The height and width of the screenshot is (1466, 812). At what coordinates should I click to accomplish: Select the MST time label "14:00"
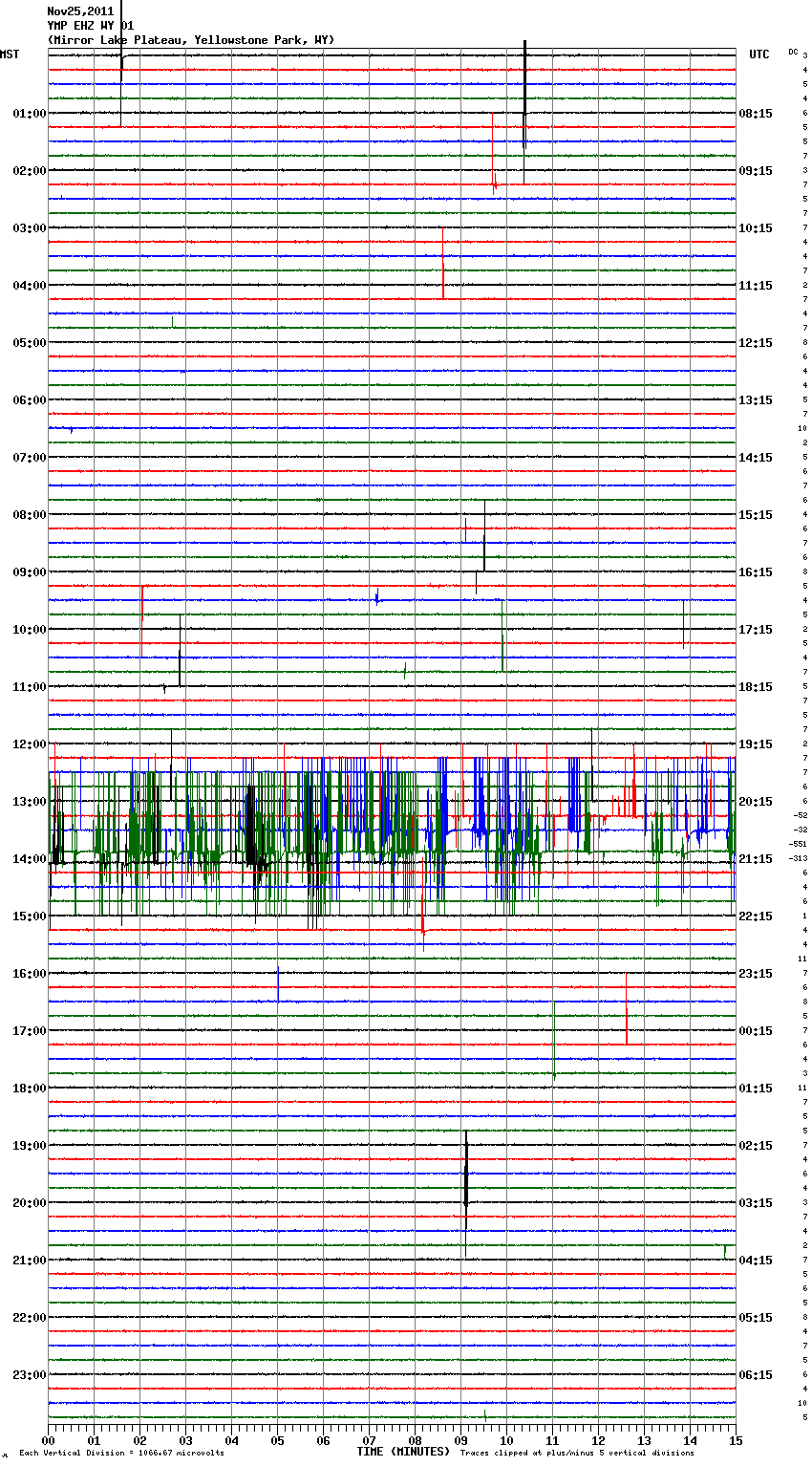[x=30, y=859]
